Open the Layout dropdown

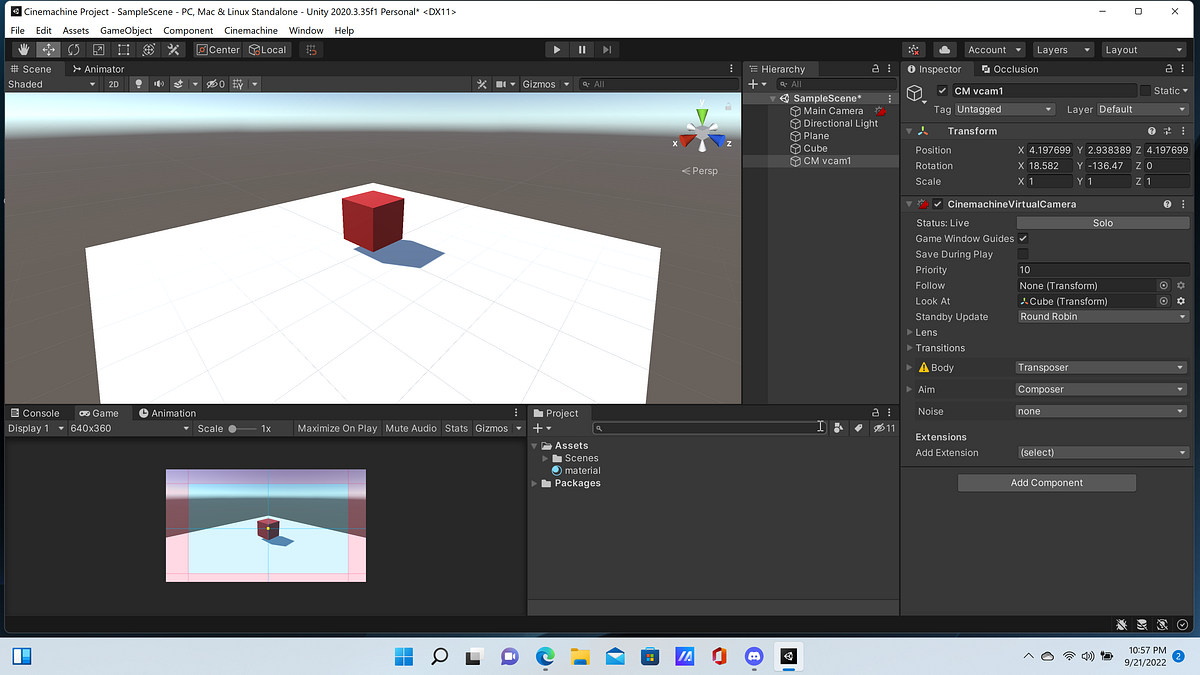pos(1143,49)
